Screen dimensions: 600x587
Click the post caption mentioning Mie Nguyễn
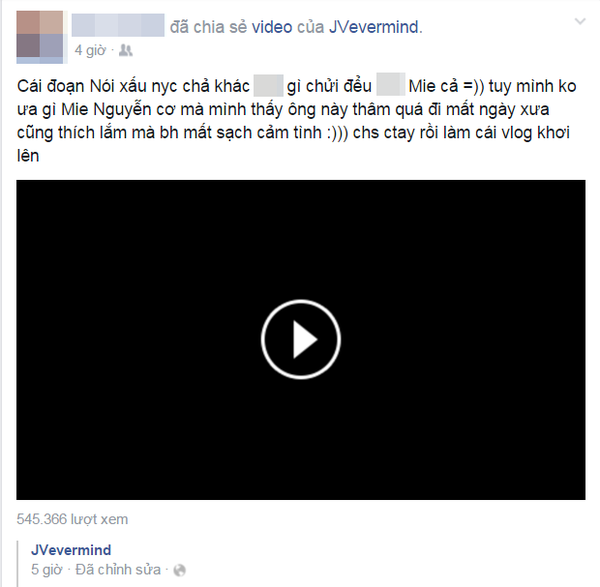(297, 121)
